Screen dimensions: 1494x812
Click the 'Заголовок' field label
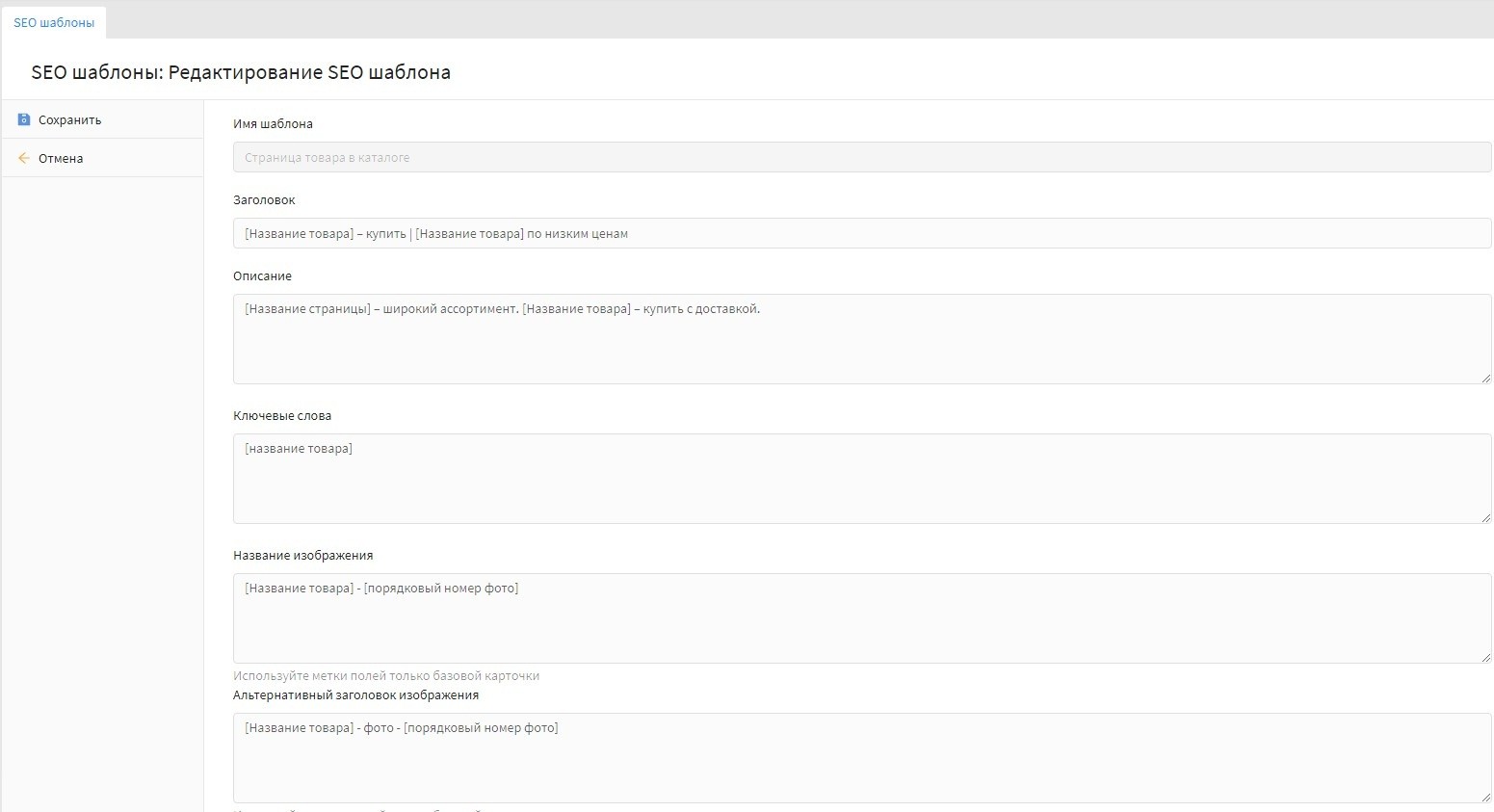(264, 200)
